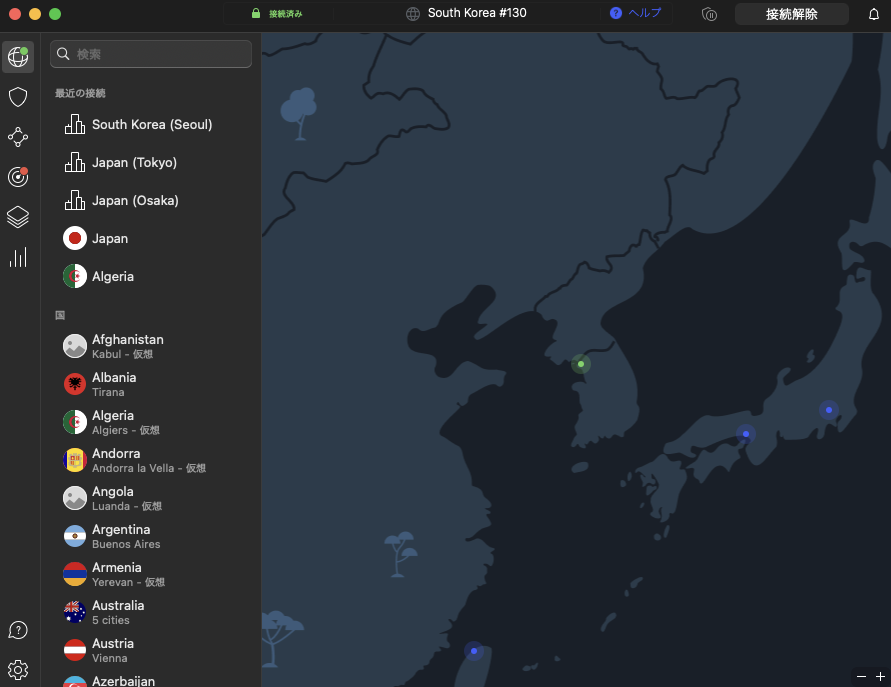Open the settings gear icon
This screenshot has width=891, height=687.
17,669
